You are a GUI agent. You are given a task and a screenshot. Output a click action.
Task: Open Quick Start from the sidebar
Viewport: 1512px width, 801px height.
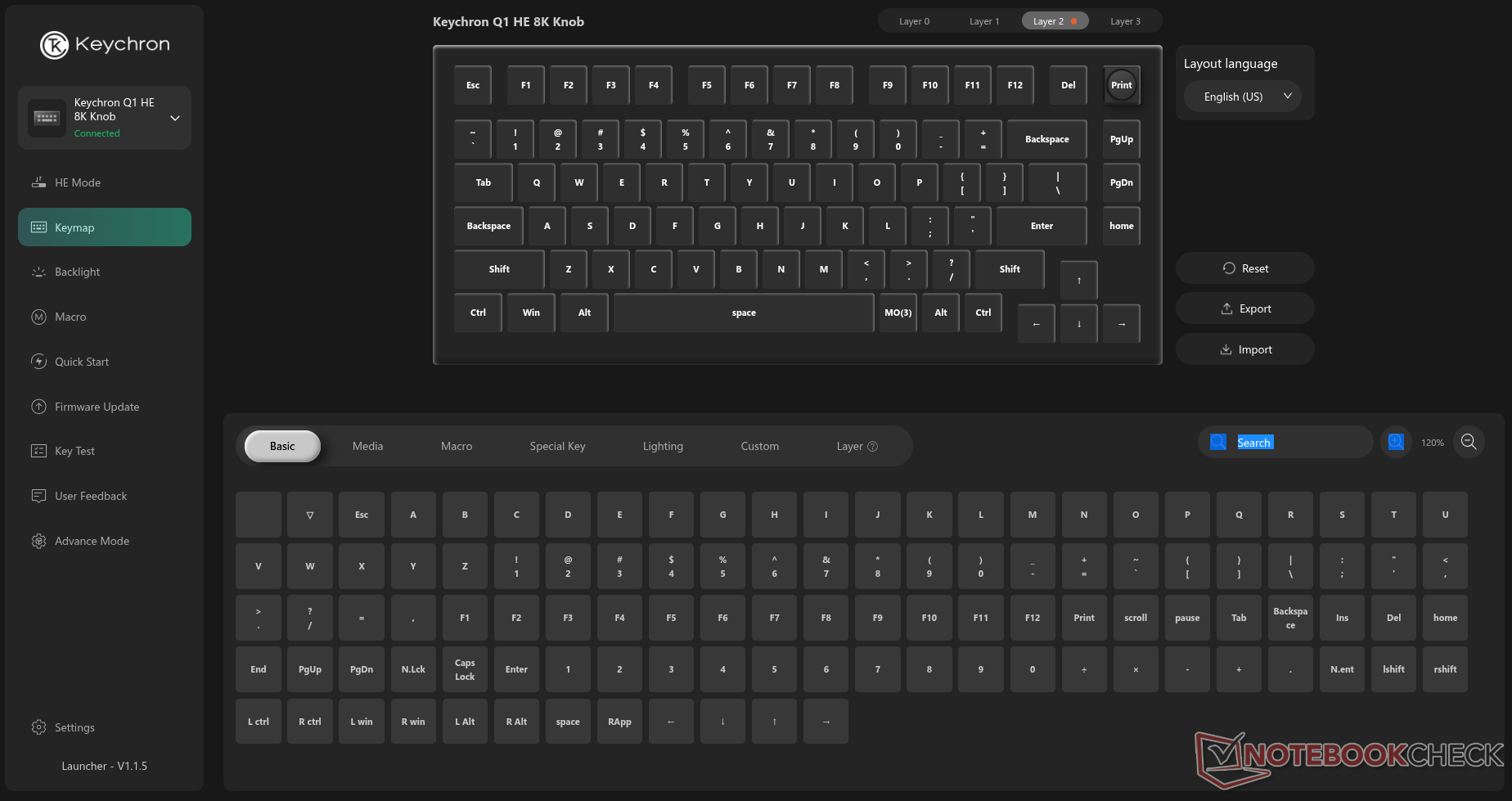pos(82,362)
